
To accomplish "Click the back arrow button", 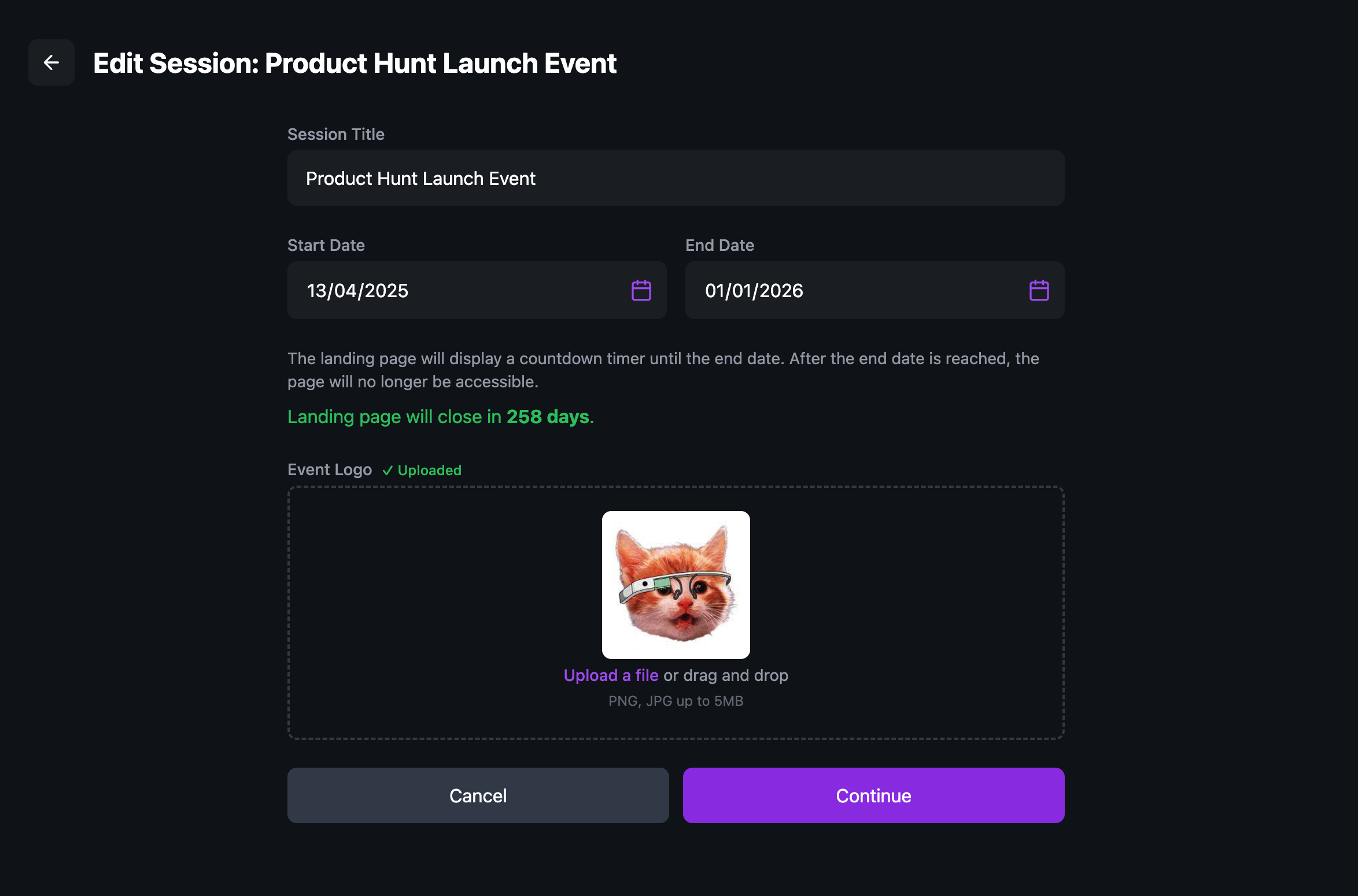I will click(51, 62).
